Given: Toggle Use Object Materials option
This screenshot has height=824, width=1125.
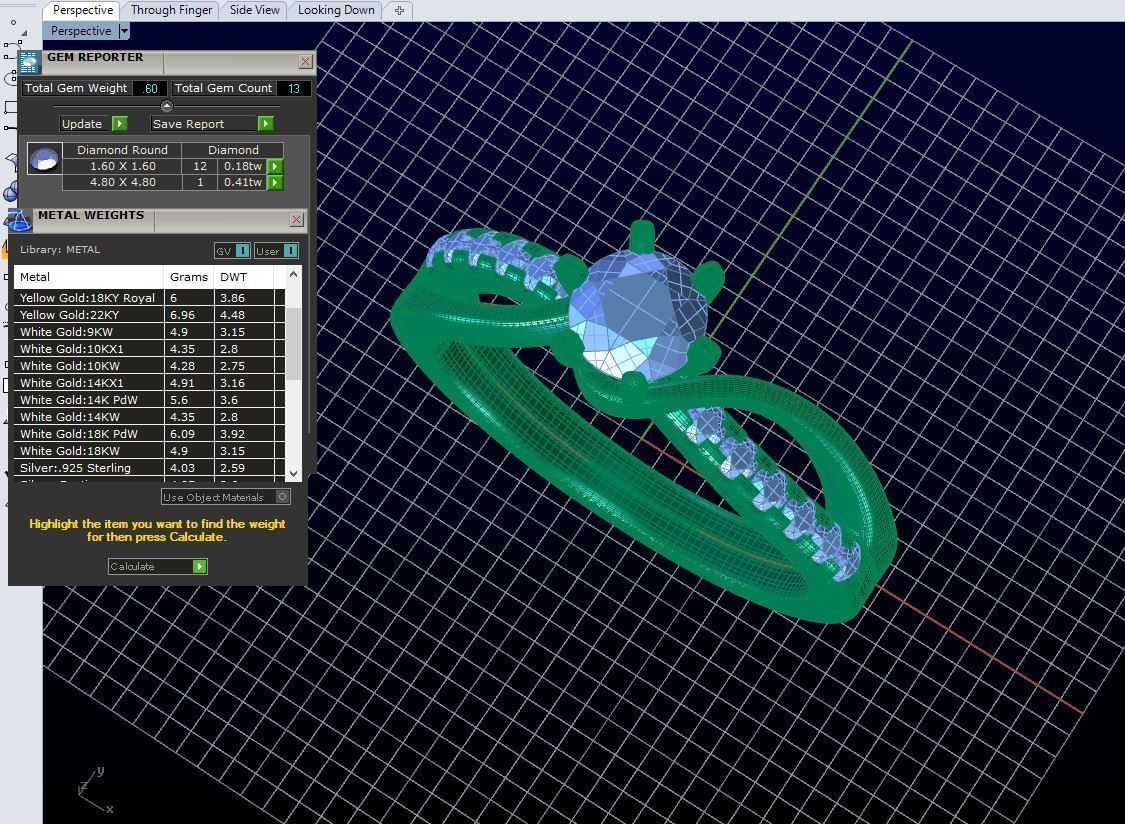Looking at the screenshot, I should click(x=283, y=497).
